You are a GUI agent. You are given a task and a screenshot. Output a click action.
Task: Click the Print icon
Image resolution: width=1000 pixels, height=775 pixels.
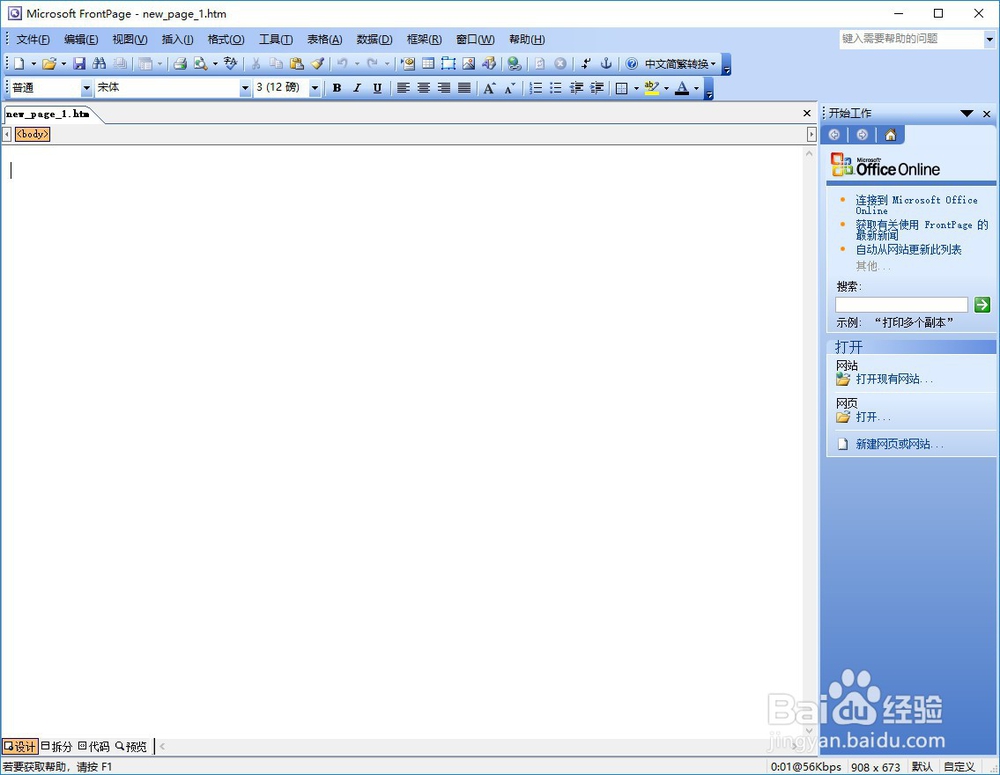tap(180, 63)
